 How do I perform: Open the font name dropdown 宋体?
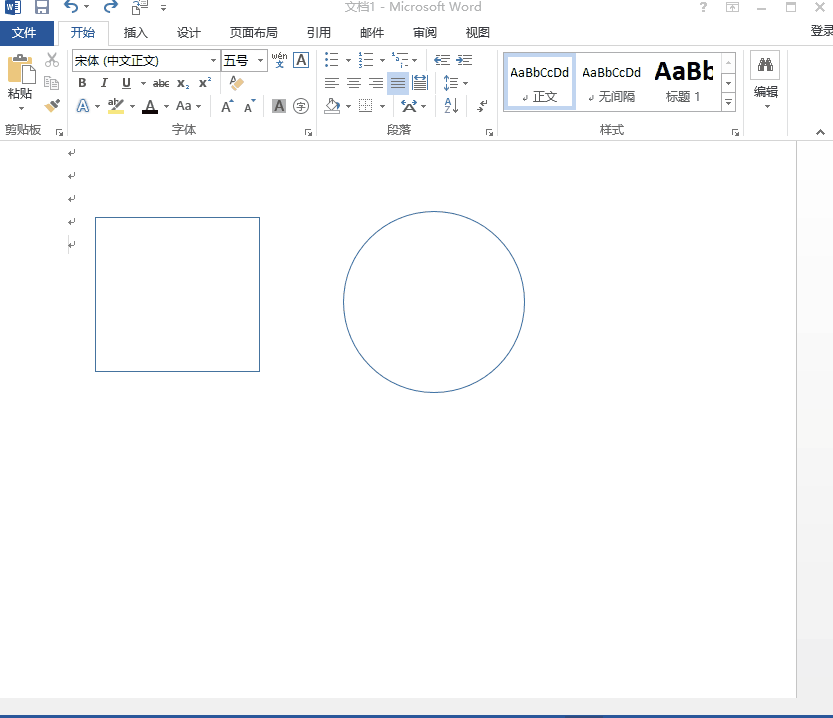(x=213, y=61)
